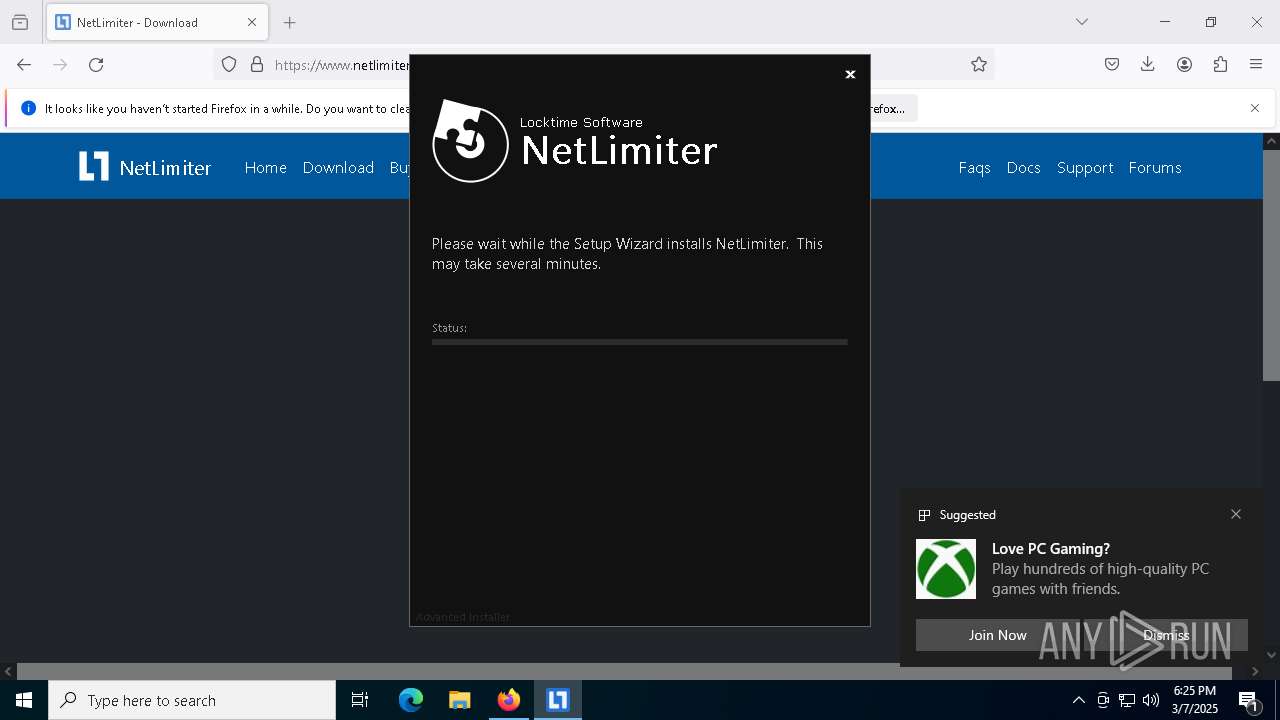Open the Faqs link
The image size is (1280, 720).
coord(974,168)
